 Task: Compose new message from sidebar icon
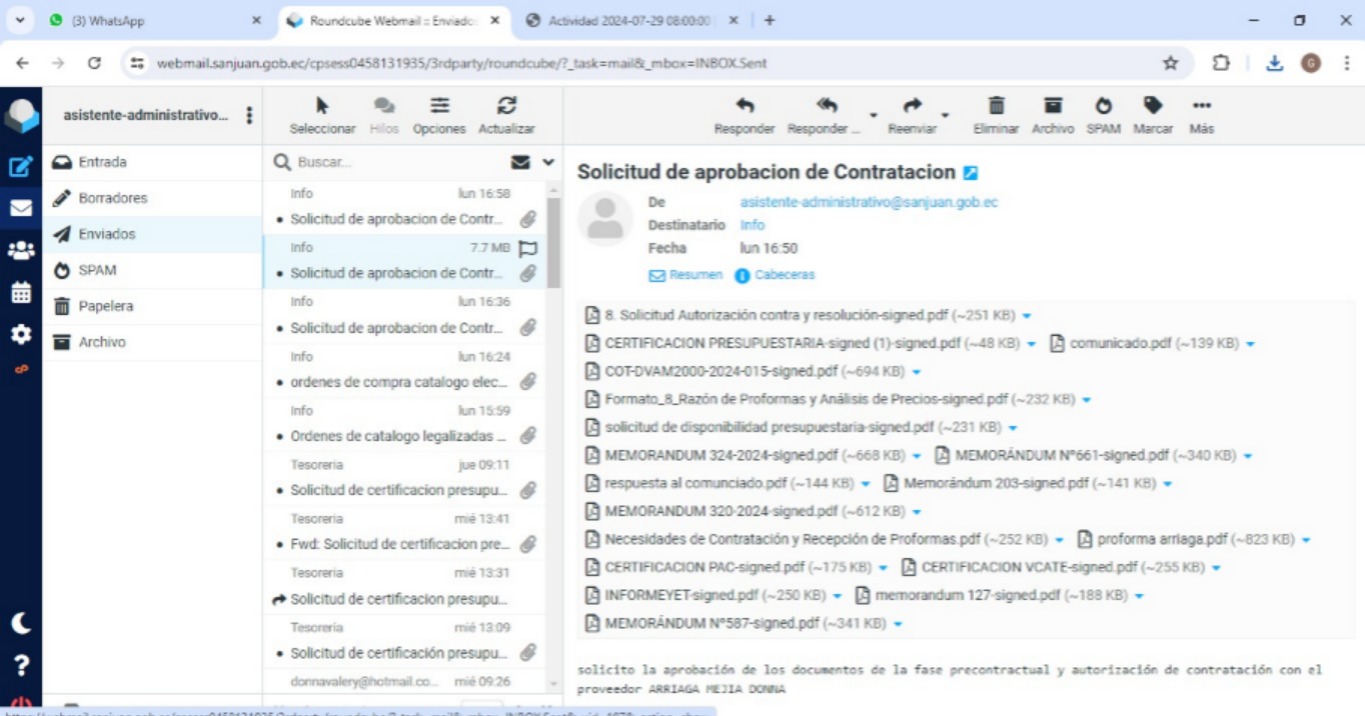point(20,166)
